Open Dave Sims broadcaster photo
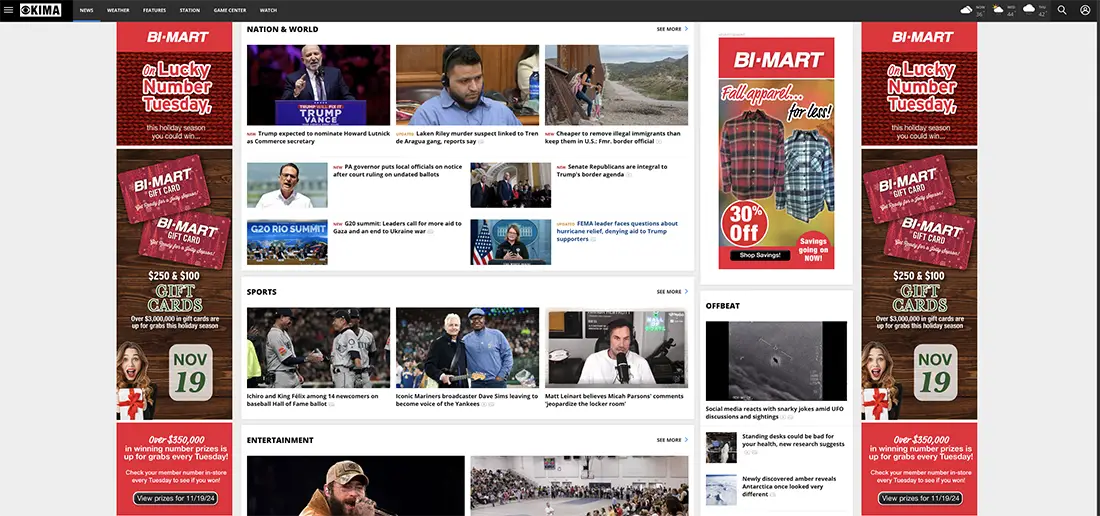 coord(467,348)
